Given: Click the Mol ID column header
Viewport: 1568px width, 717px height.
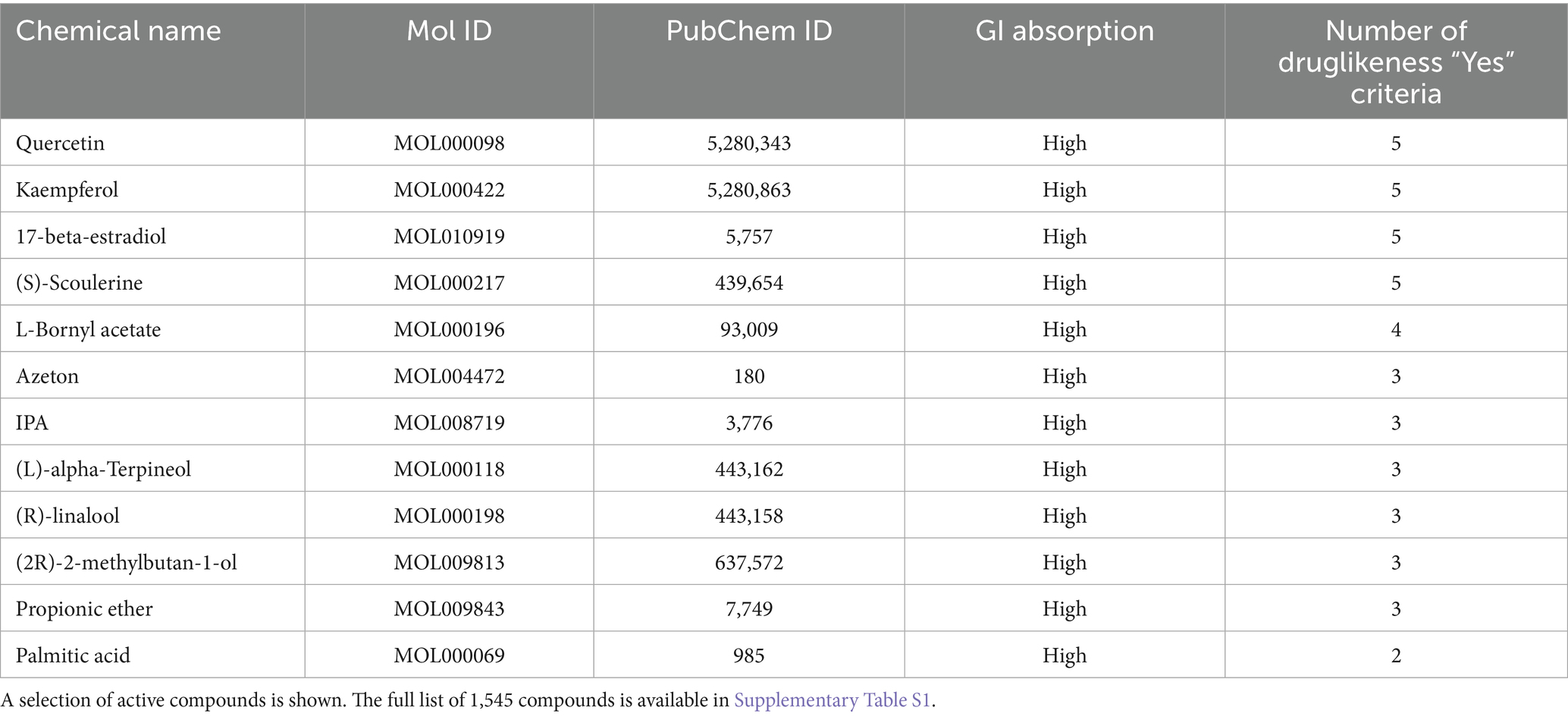Looking at the screenshot, I should tap(449, 31).
